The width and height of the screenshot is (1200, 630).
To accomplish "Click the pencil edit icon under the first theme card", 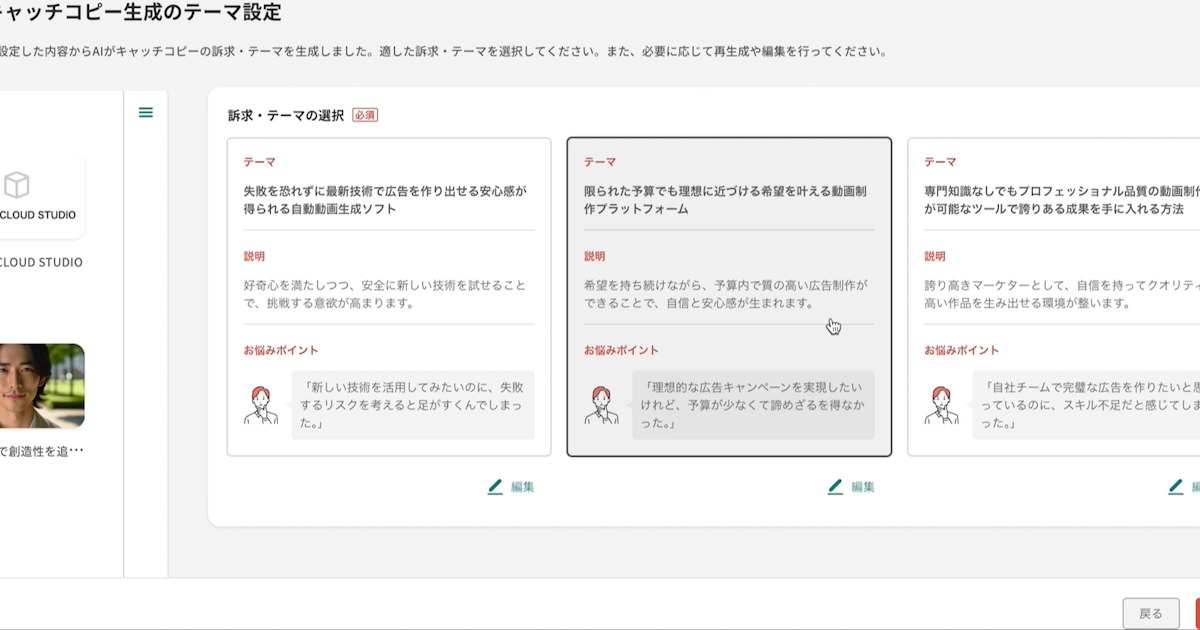I will [x=496, y=487].
